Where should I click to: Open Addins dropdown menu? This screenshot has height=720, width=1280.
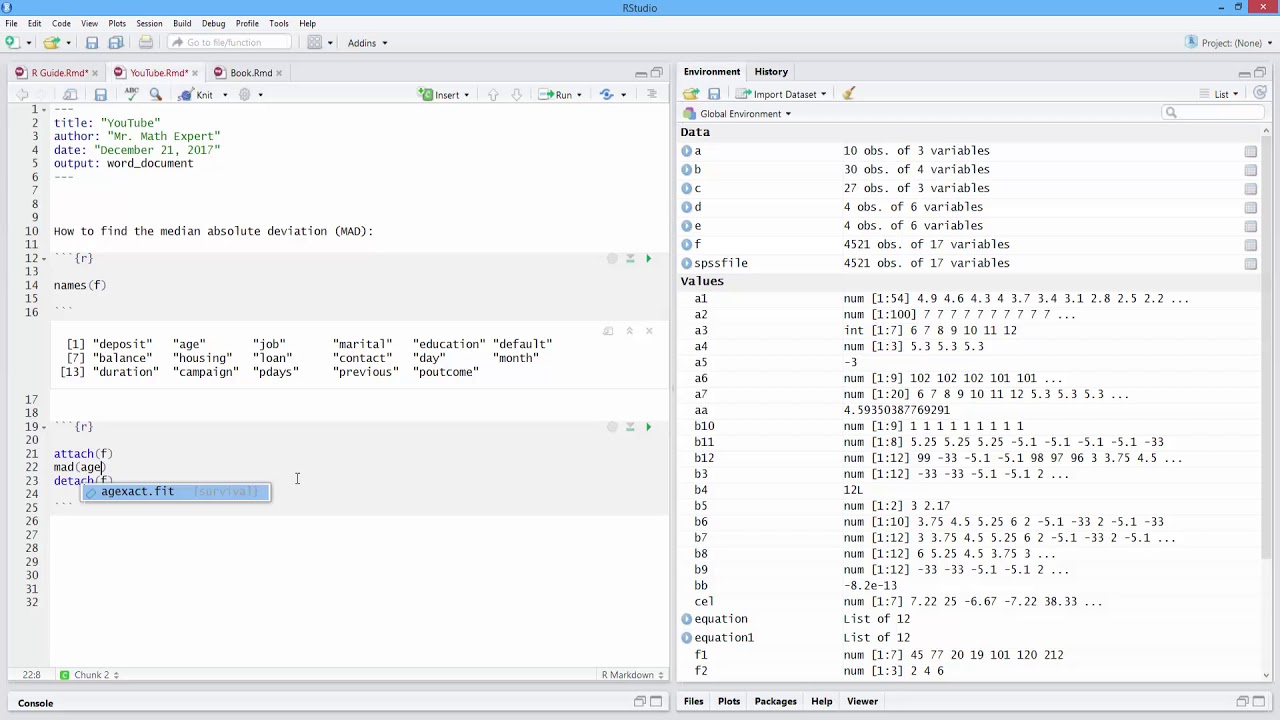pos(367,43)
